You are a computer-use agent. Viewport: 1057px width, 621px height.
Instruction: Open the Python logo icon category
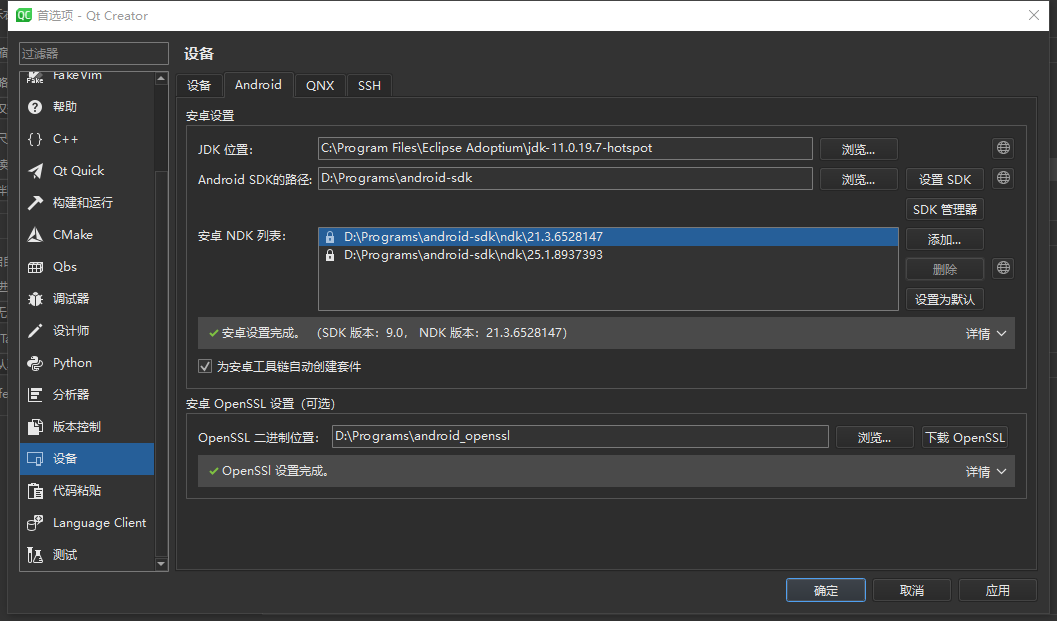[x=35, y=363]
